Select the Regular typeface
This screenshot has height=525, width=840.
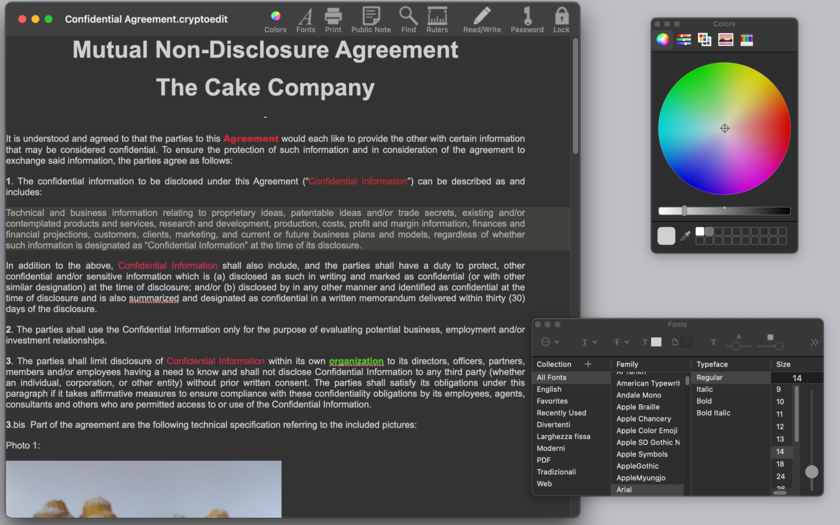[731, 377]
